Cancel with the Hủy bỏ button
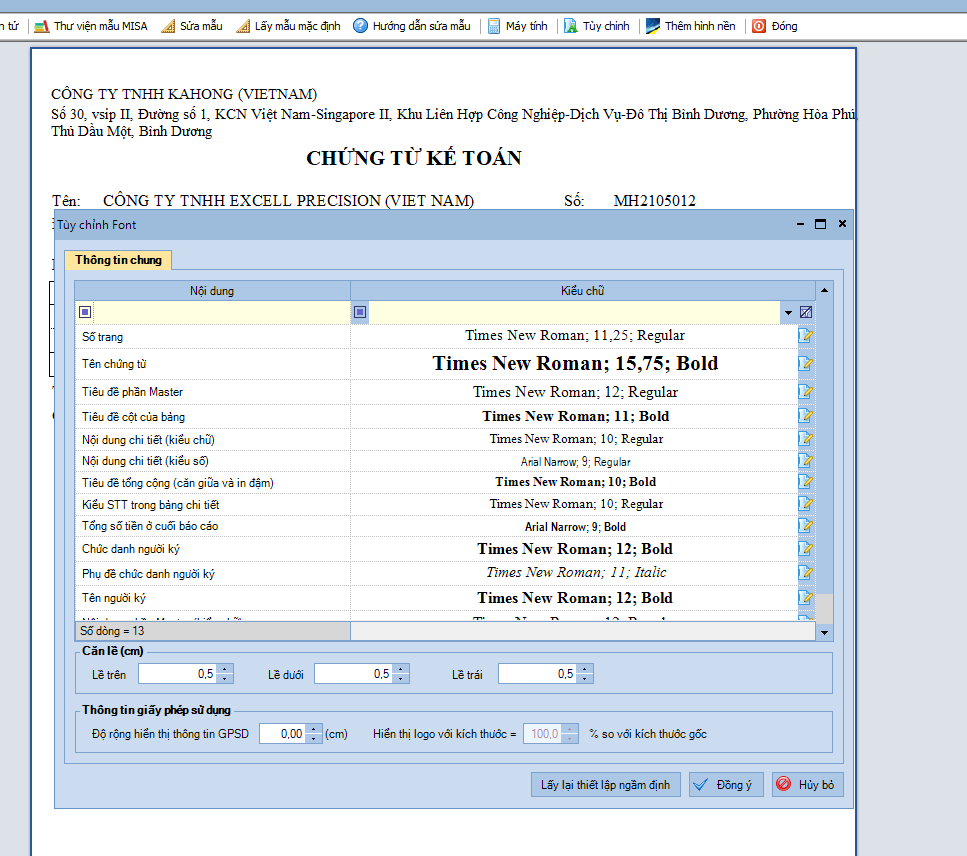Image resolution: width=967 pixels, height=856 pixels. 807,785
